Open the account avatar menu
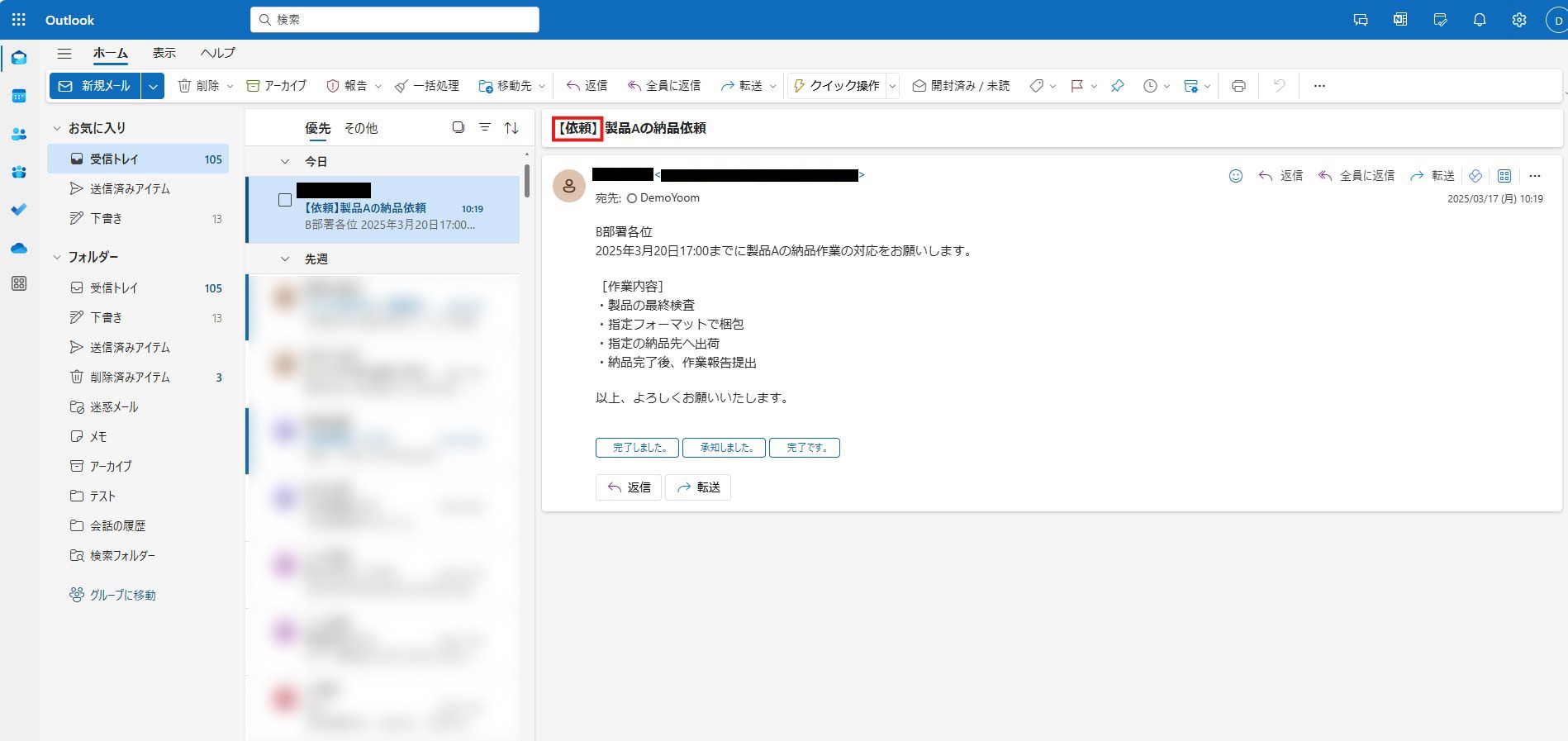1568x741 pixels. click(x=1557, y=20)
